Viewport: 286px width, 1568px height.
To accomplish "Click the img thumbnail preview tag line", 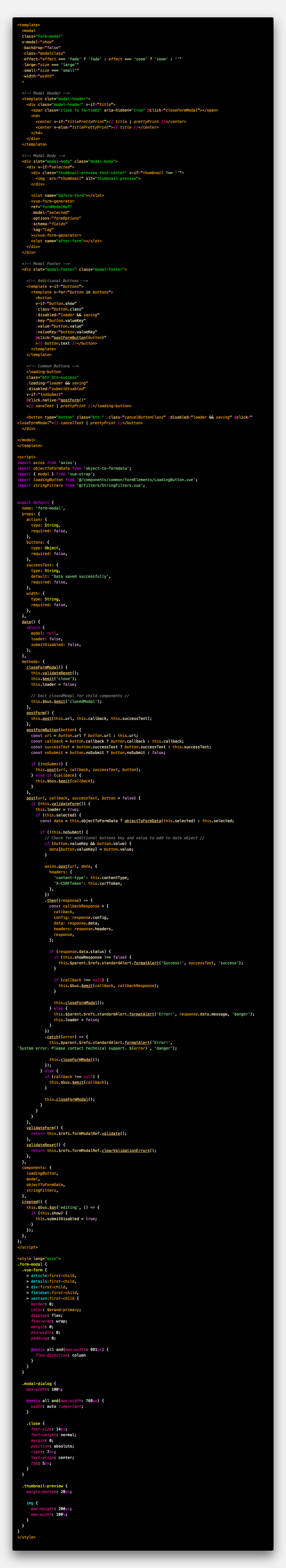I will (88, 178).
